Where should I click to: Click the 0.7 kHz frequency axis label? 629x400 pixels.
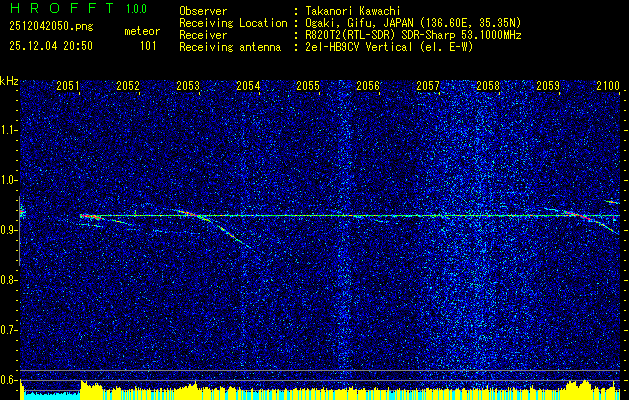[7, 330]
